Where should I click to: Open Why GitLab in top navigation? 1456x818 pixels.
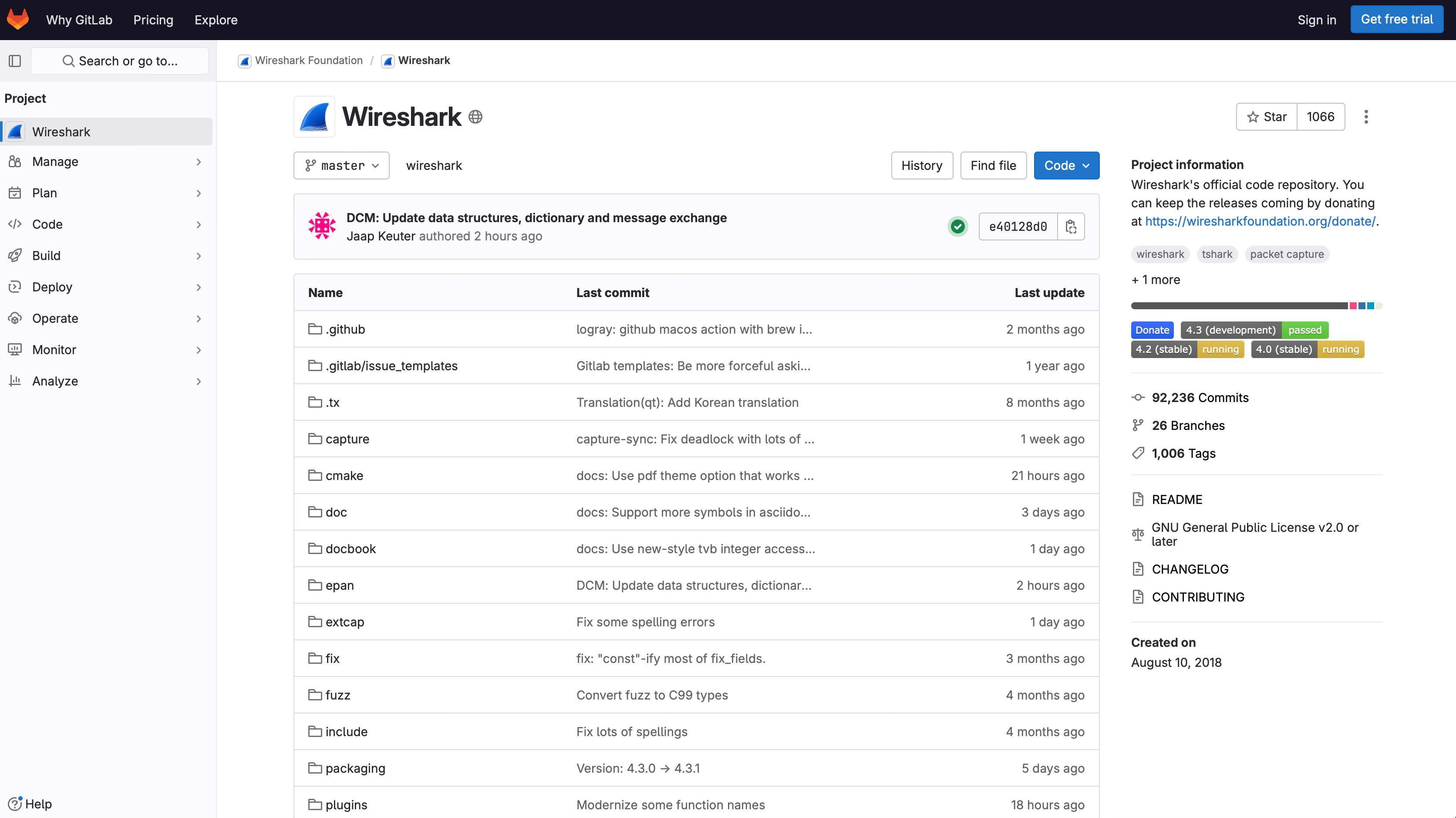[x=79, y=20]
